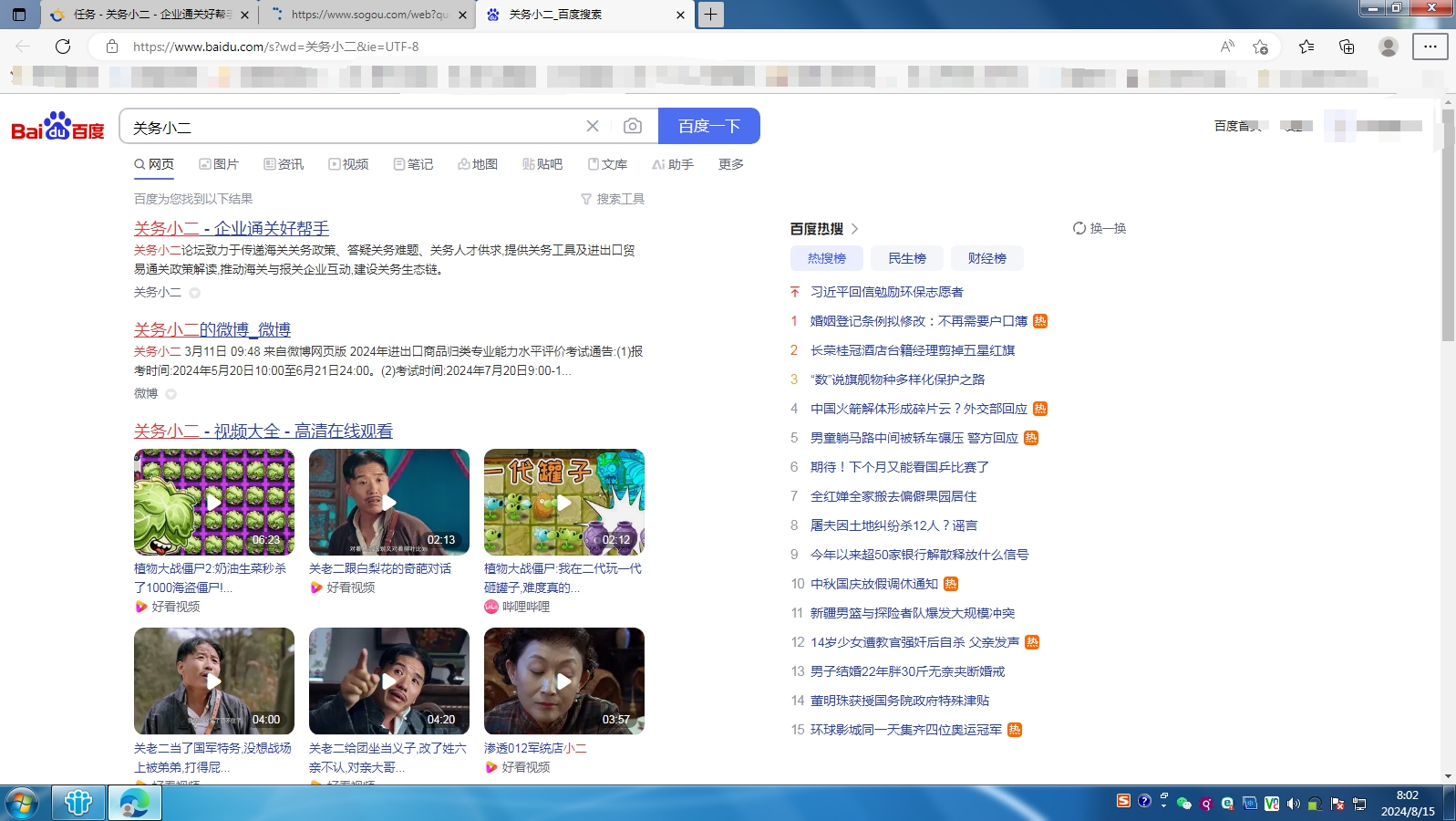The image size is (1456, 821).
Task: Open the browser profile avatar
Action: [x=1388, y=47]
